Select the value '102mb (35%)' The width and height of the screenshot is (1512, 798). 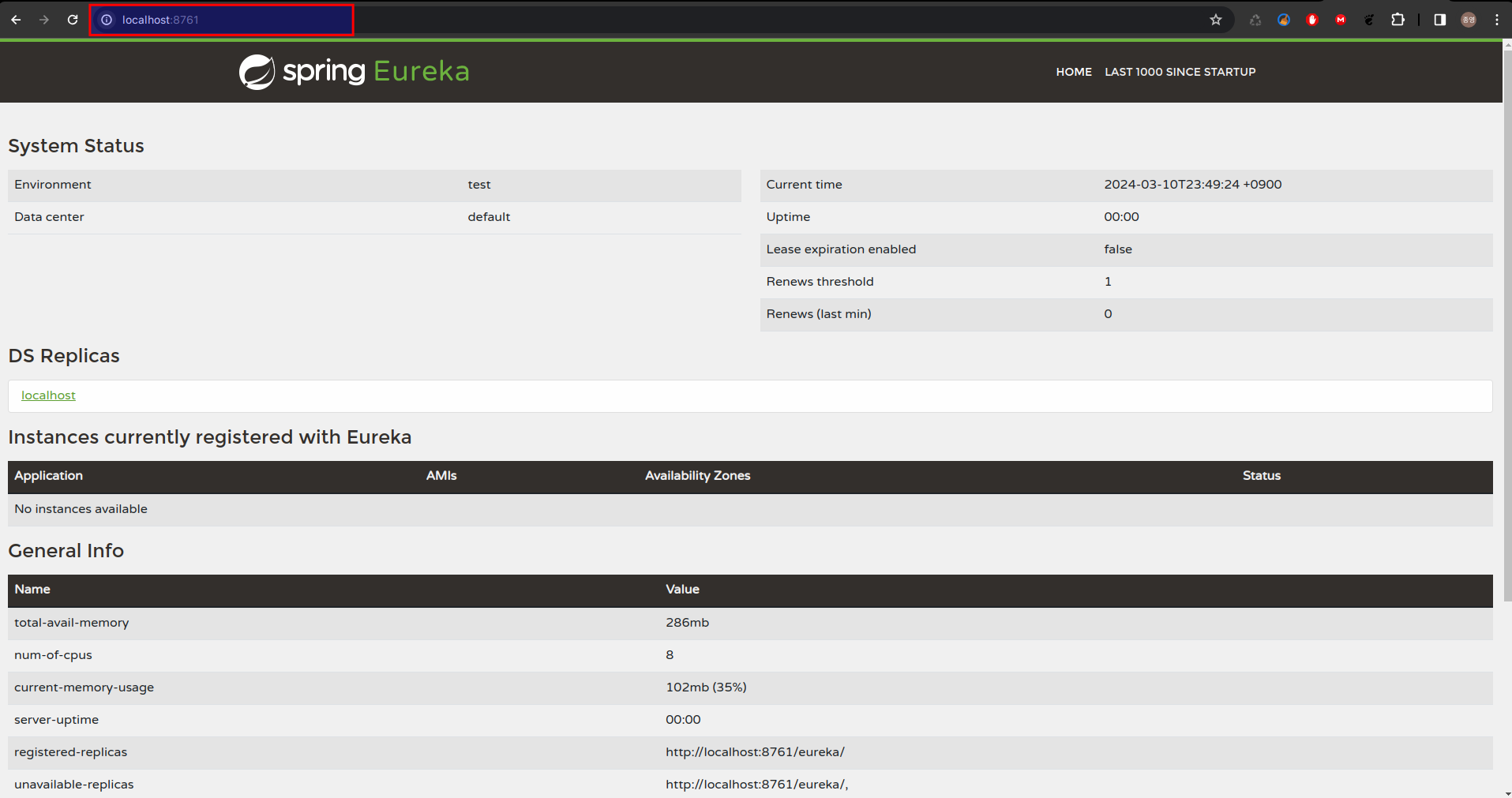coord(706,687)
